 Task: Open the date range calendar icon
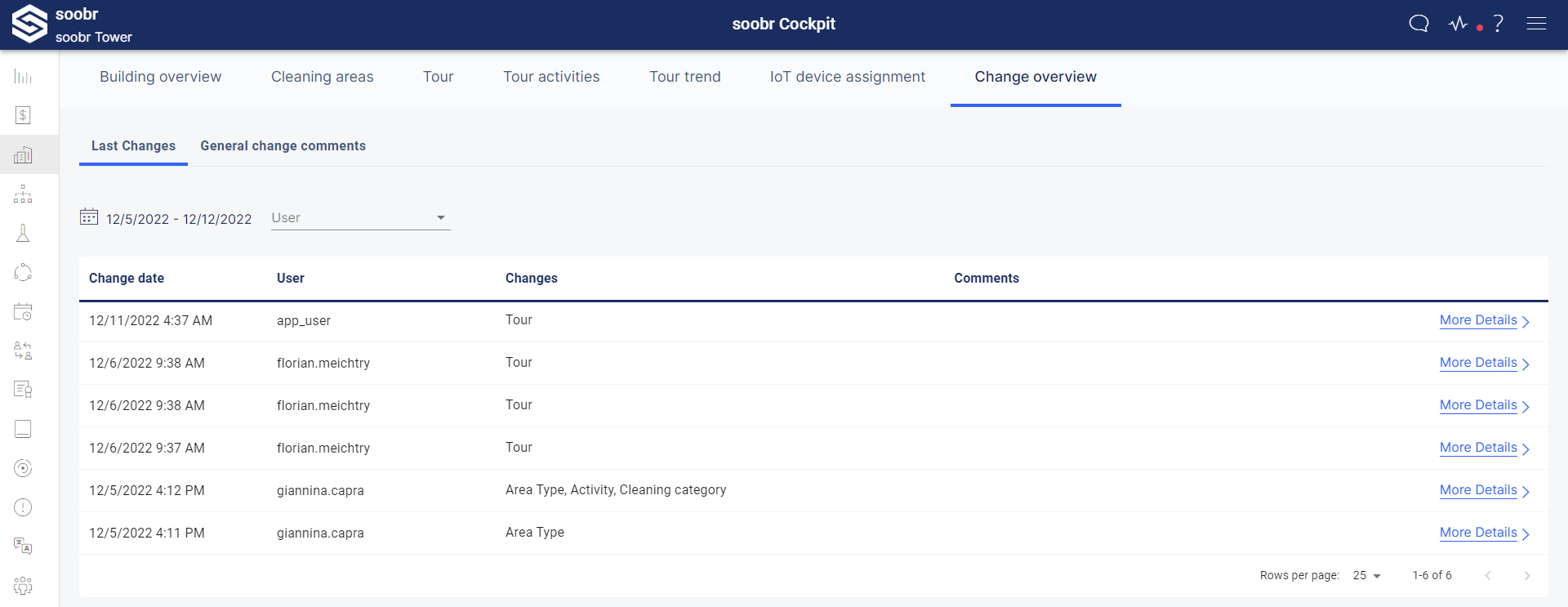pyautogui.click(x=89, y=216)
